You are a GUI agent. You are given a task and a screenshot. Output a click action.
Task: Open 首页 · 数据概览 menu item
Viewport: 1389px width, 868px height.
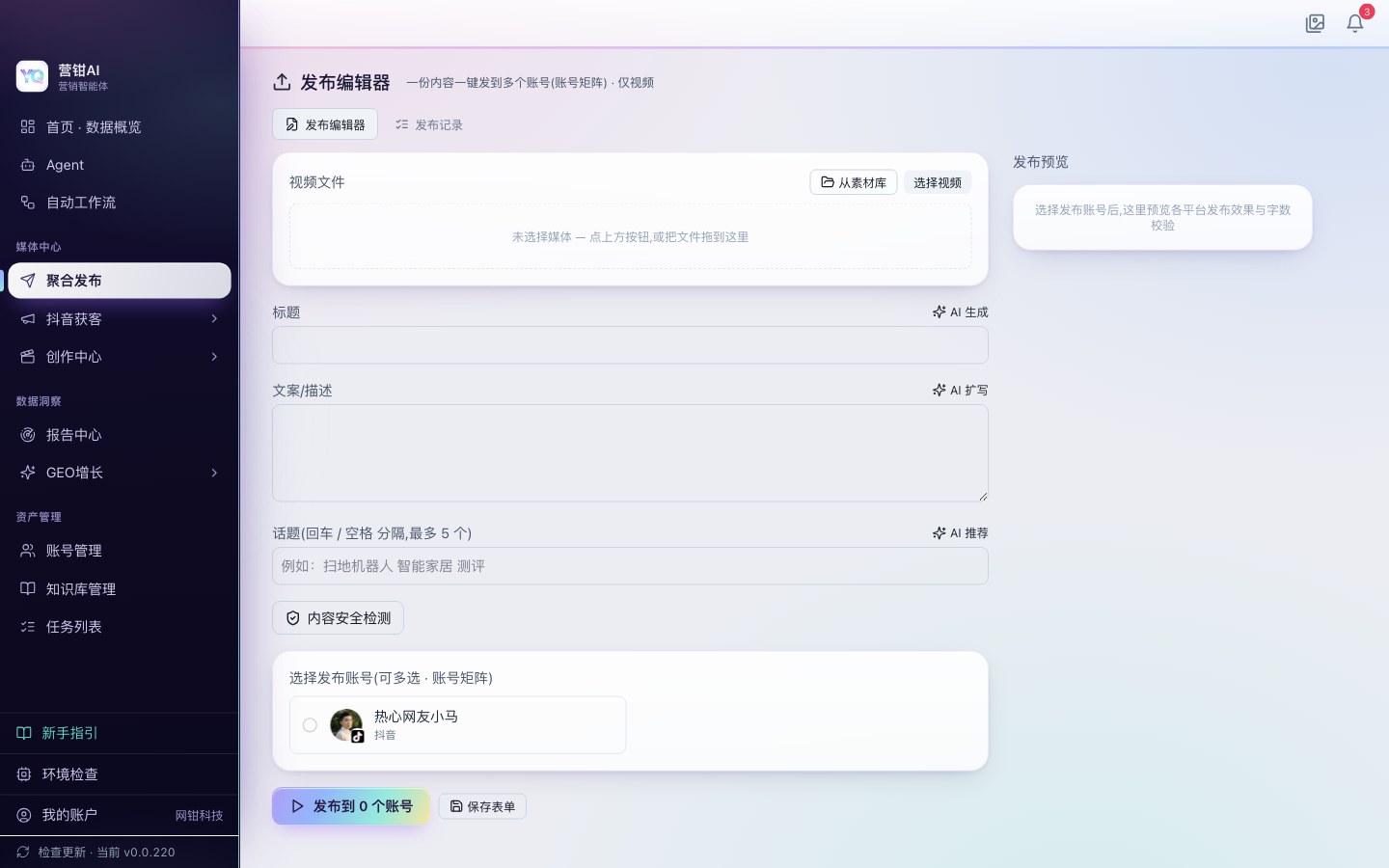[120, 126]
